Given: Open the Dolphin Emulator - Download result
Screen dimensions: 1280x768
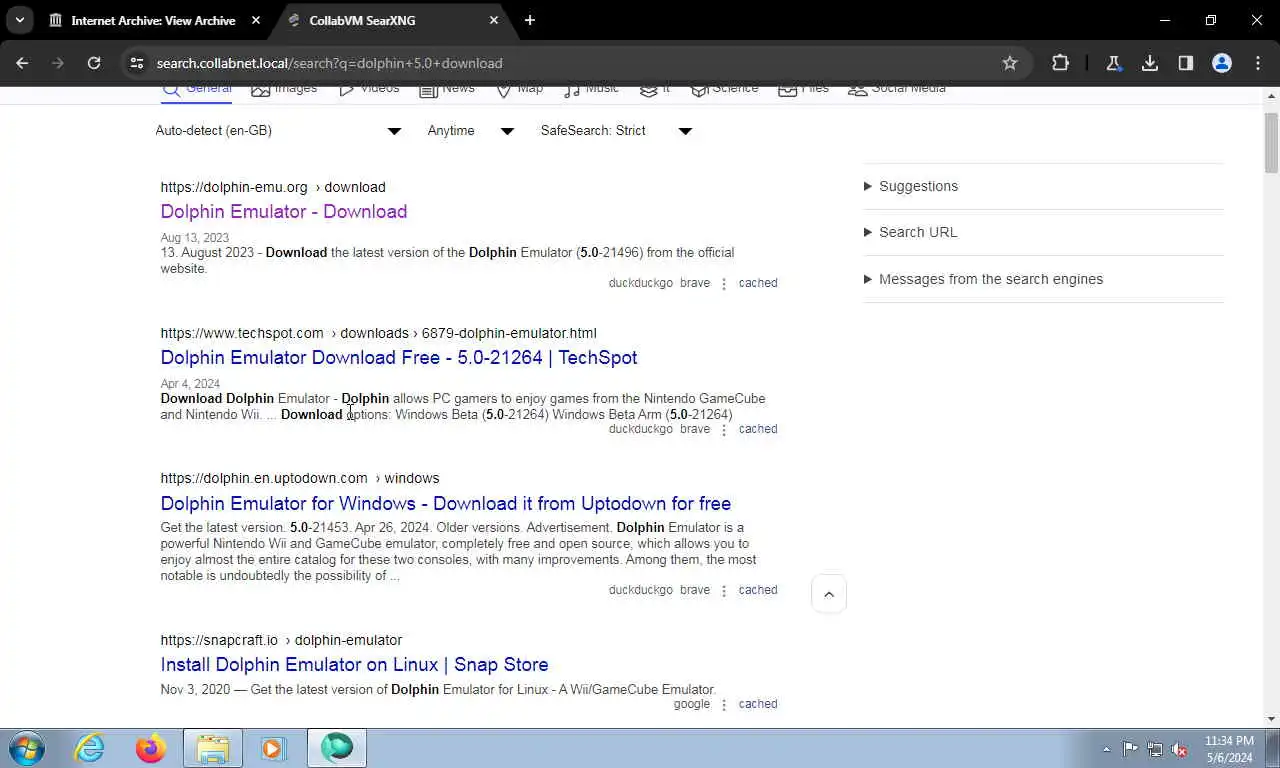Looking at the screenshot, I should [x=284, y=211].
